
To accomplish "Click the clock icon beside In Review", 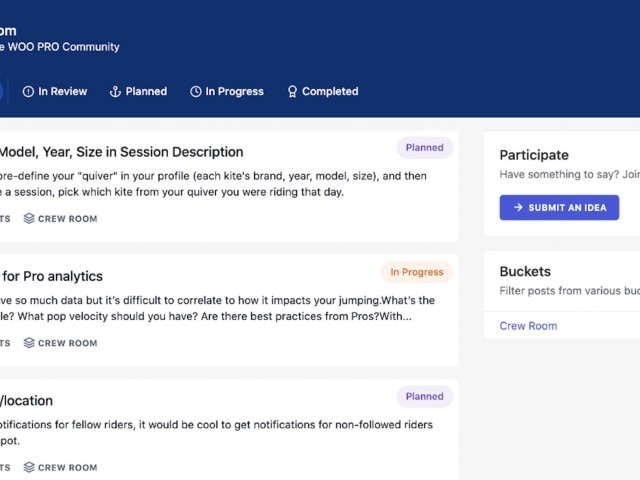I will point(28,92).
